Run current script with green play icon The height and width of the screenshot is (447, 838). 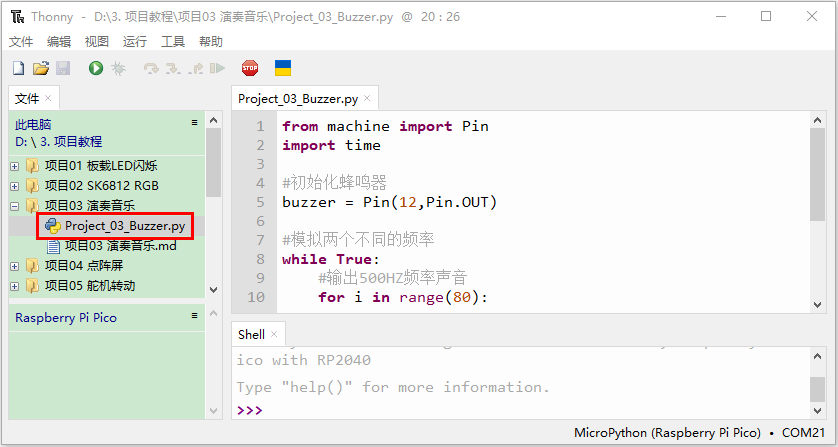coord(96,68)
